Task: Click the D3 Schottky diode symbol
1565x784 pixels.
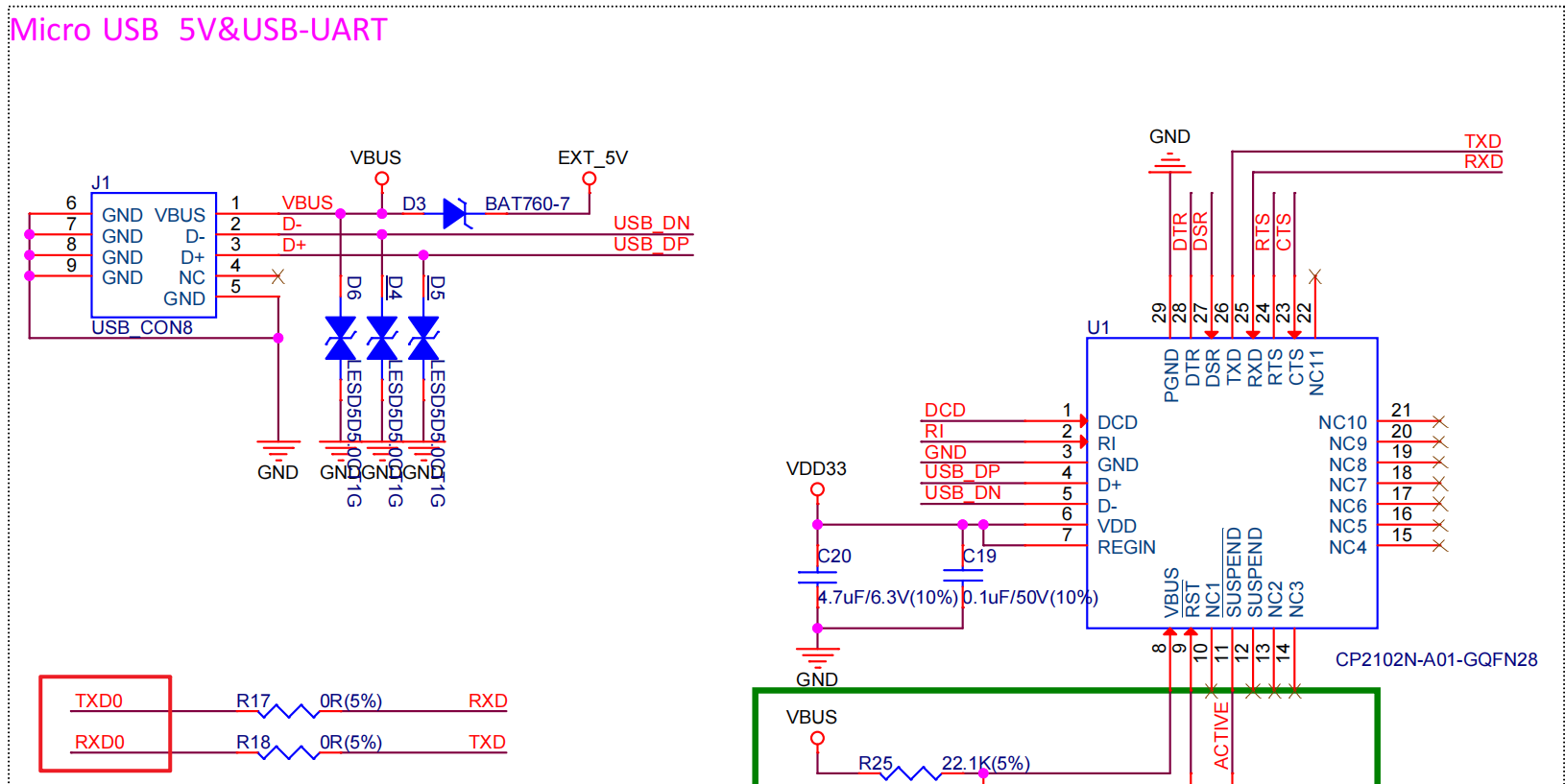Action: [x=455, y=213]
